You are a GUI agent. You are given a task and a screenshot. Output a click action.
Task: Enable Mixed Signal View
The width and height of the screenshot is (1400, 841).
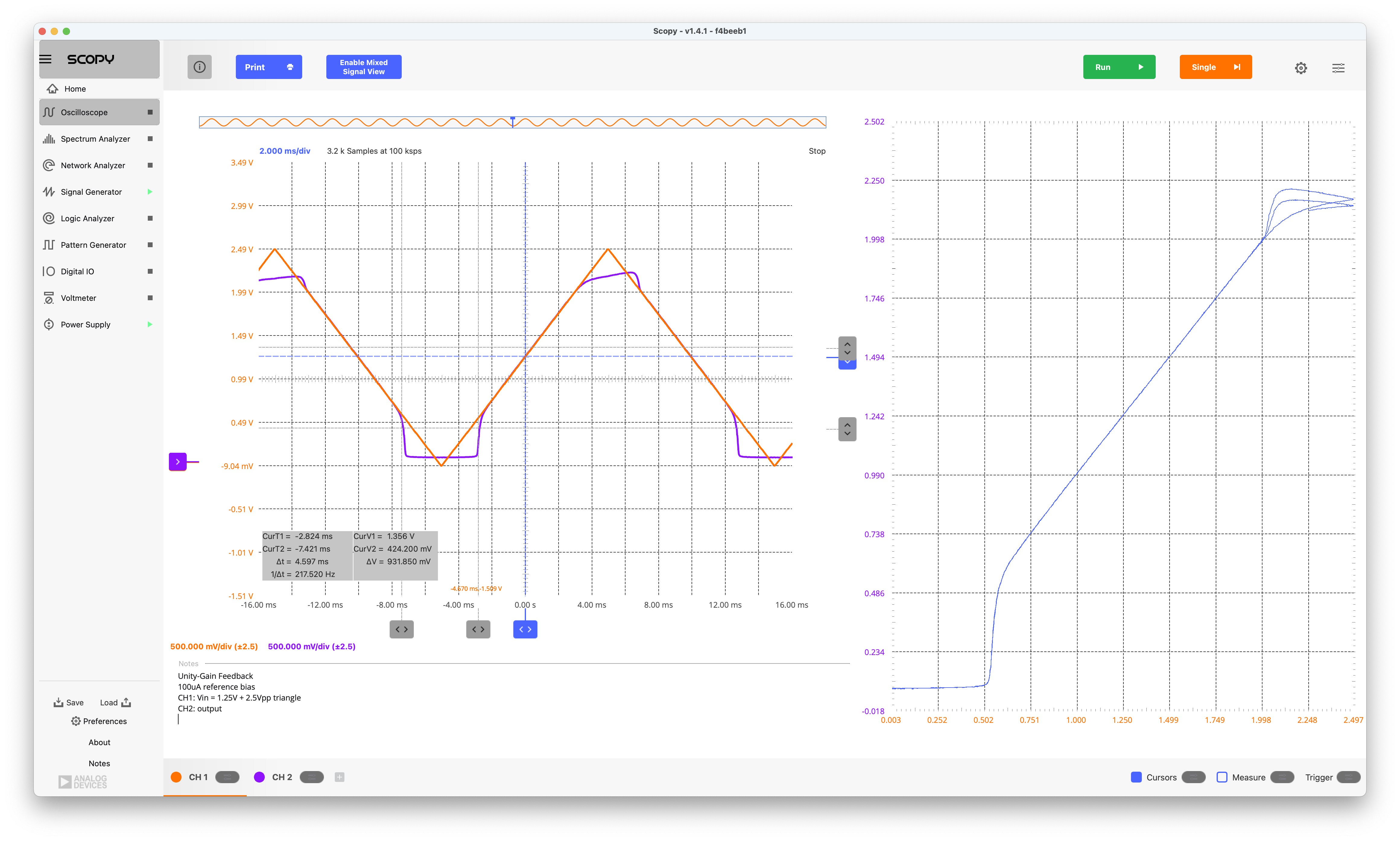[x=364, y=67]
